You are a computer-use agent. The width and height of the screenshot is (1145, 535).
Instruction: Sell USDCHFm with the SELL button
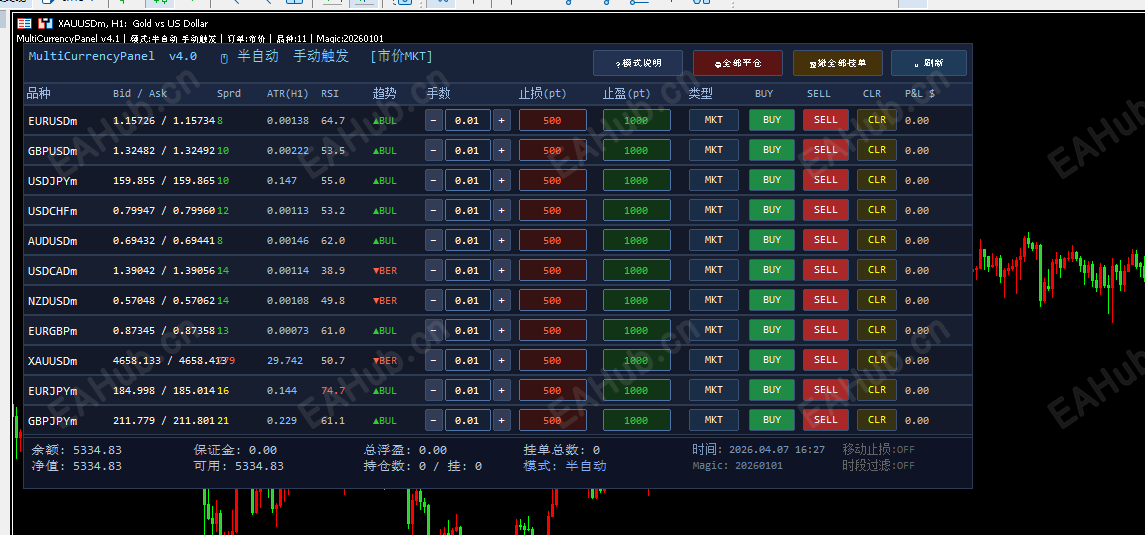826,209
